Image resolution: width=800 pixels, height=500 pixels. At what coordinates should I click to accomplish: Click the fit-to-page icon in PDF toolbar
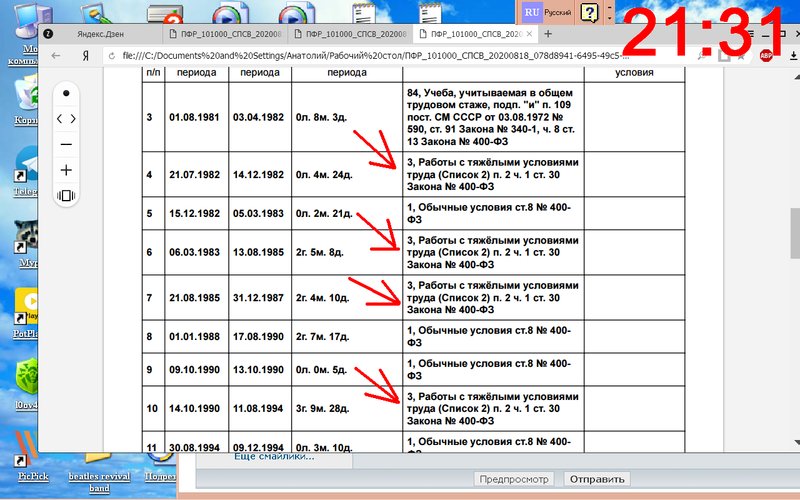click(x=66, y=196)
